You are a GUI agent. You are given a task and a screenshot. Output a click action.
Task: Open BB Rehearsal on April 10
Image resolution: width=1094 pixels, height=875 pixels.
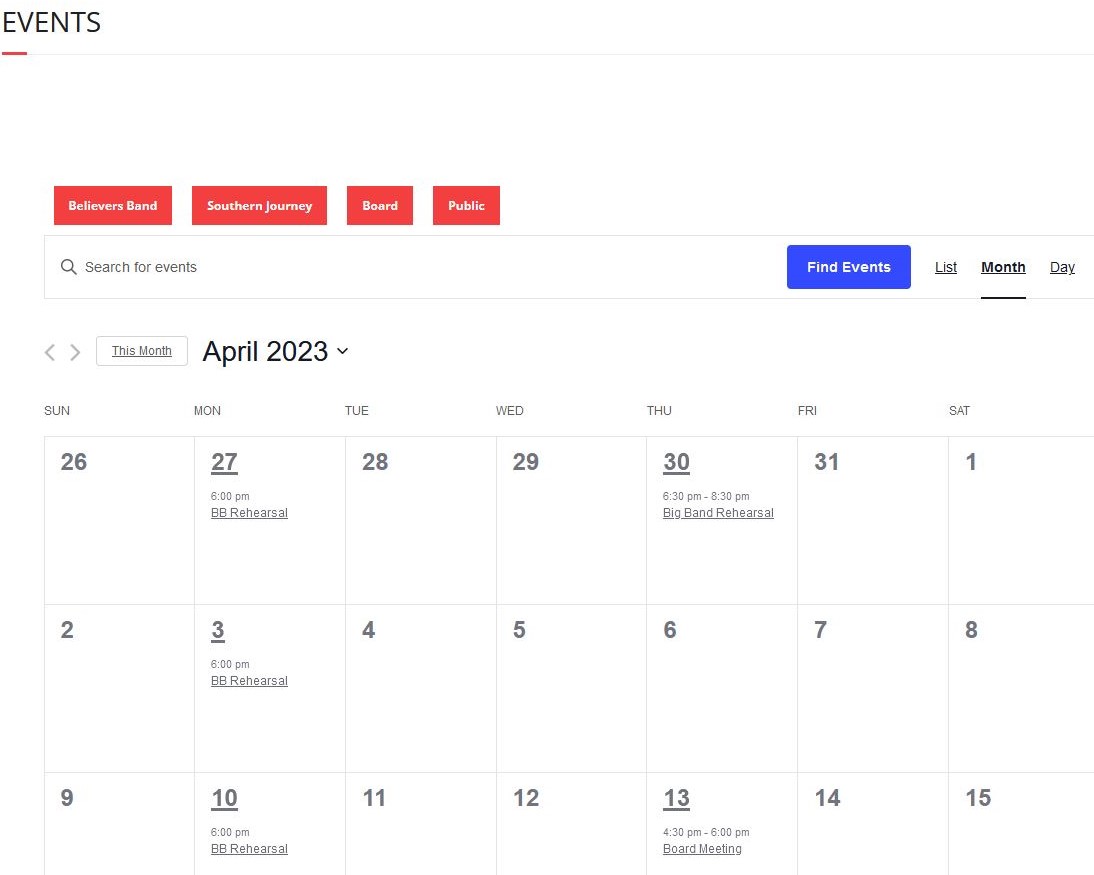(249, 849)
